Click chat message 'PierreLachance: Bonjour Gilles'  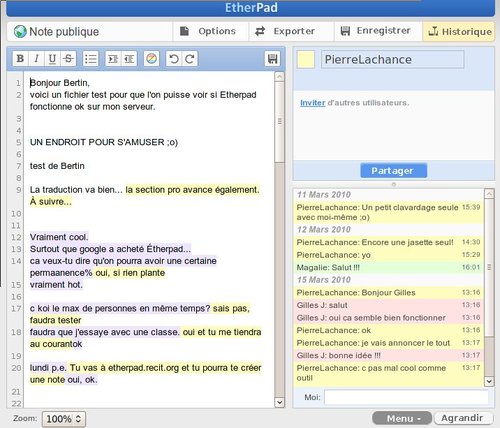389,293
